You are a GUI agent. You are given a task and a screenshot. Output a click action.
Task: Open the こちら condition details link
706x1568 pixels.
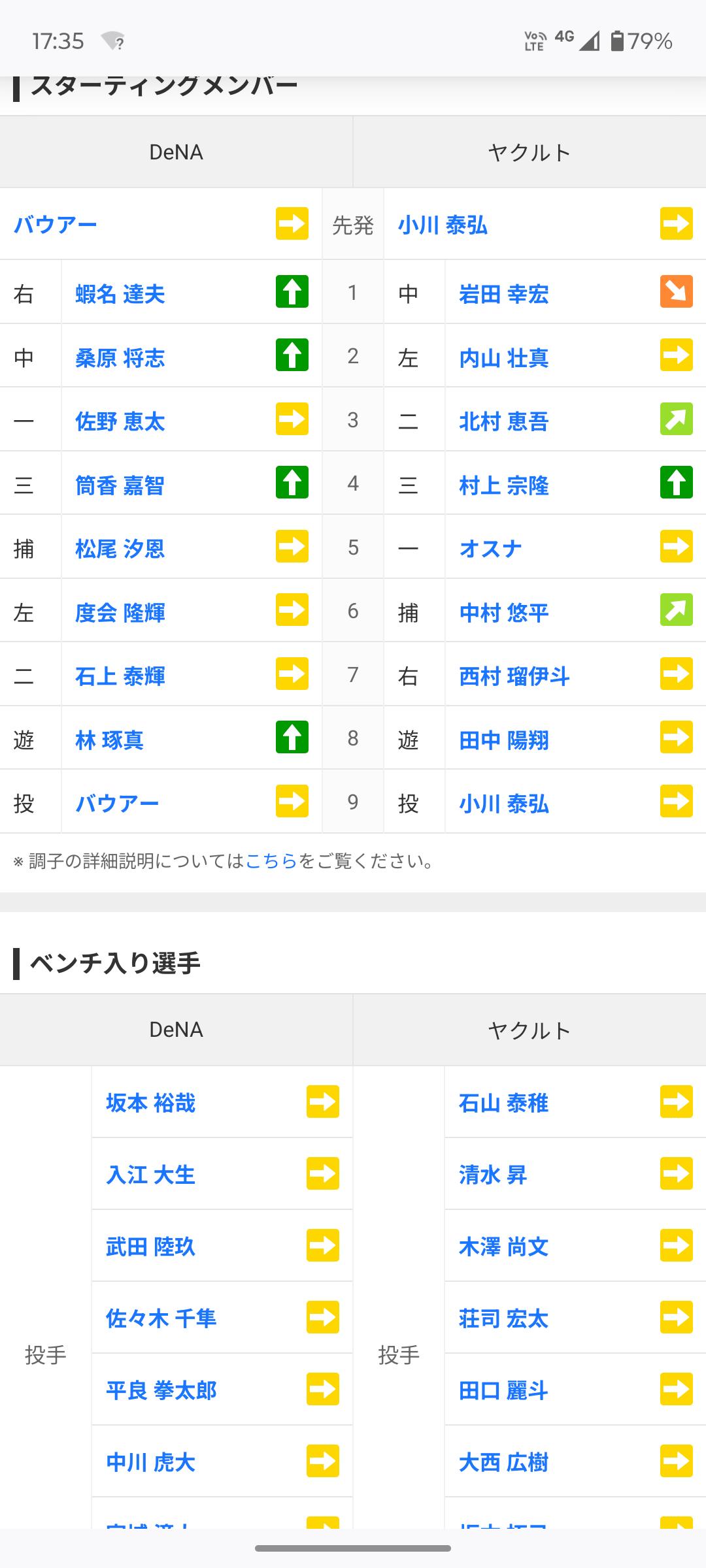tap(271, 861)
